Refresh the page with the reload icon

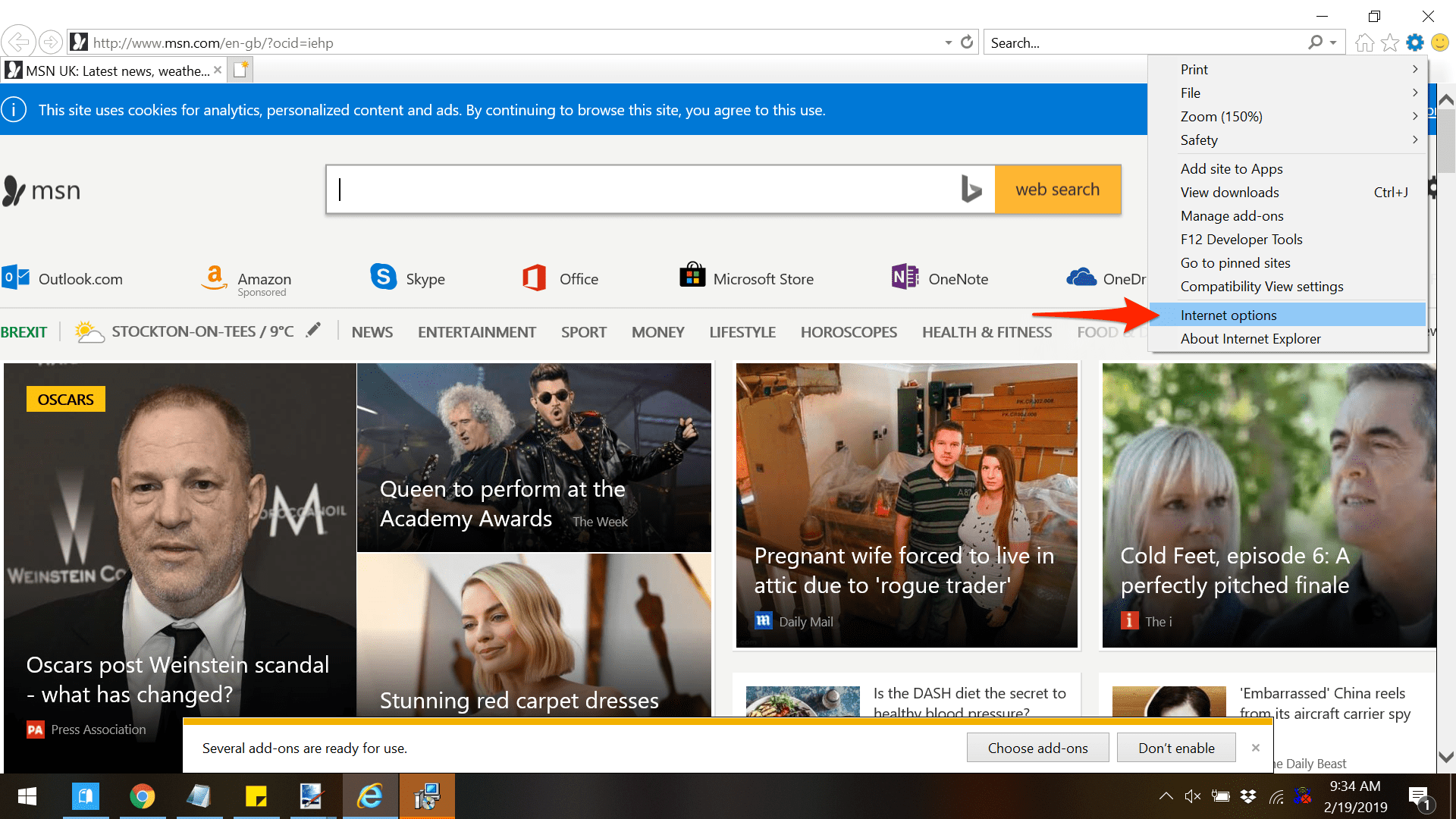coord(967,42)
